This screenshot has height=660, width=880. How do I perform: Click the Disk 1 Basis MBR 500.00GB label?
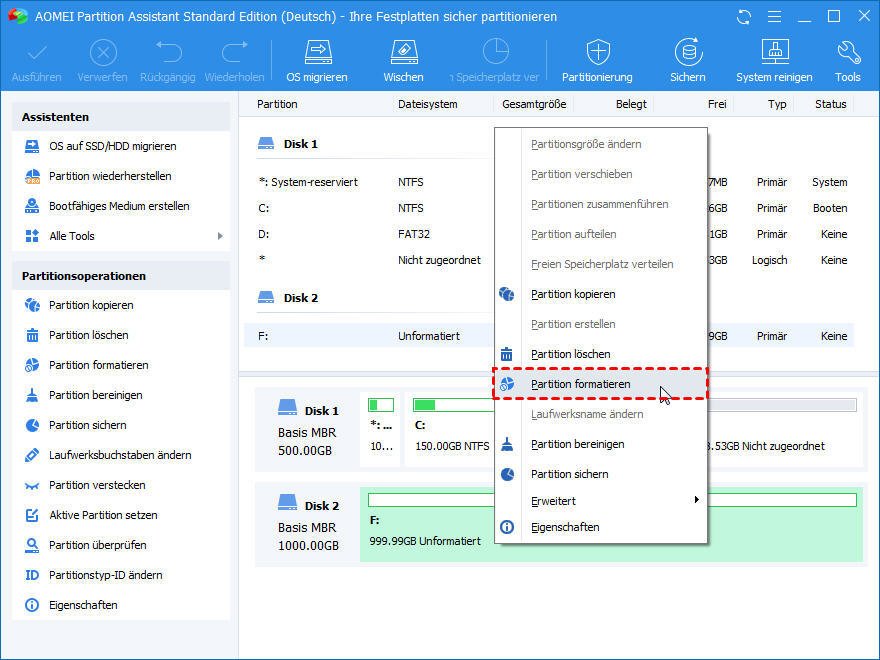point(308,429)
